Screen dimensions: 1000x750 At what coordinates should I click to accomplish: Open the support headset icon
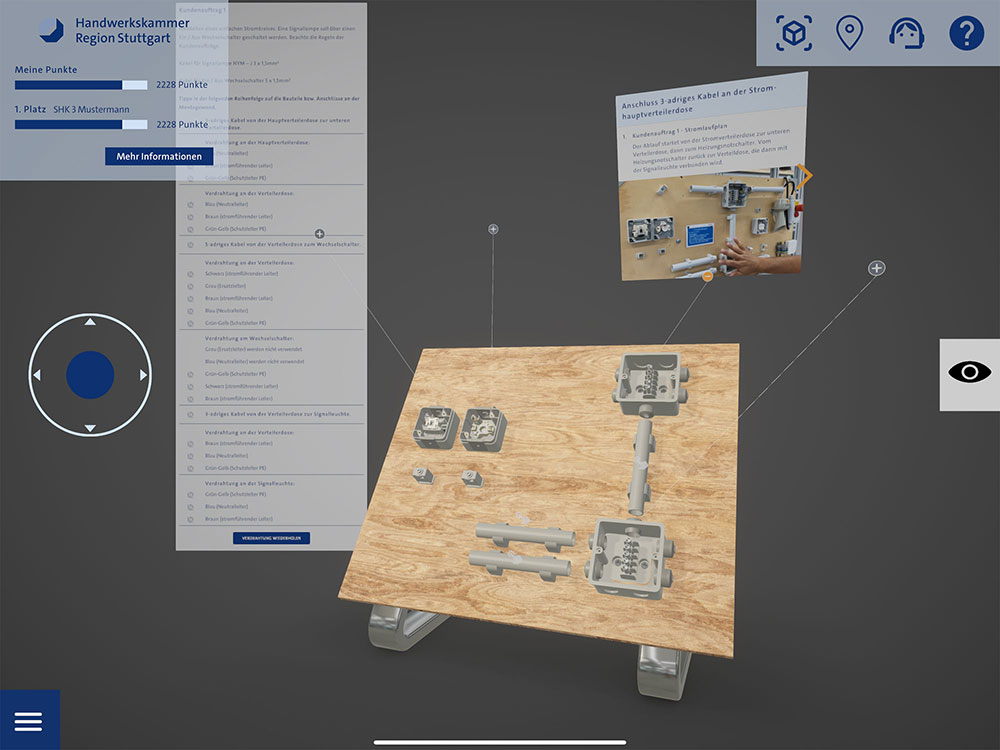[906, 34]
